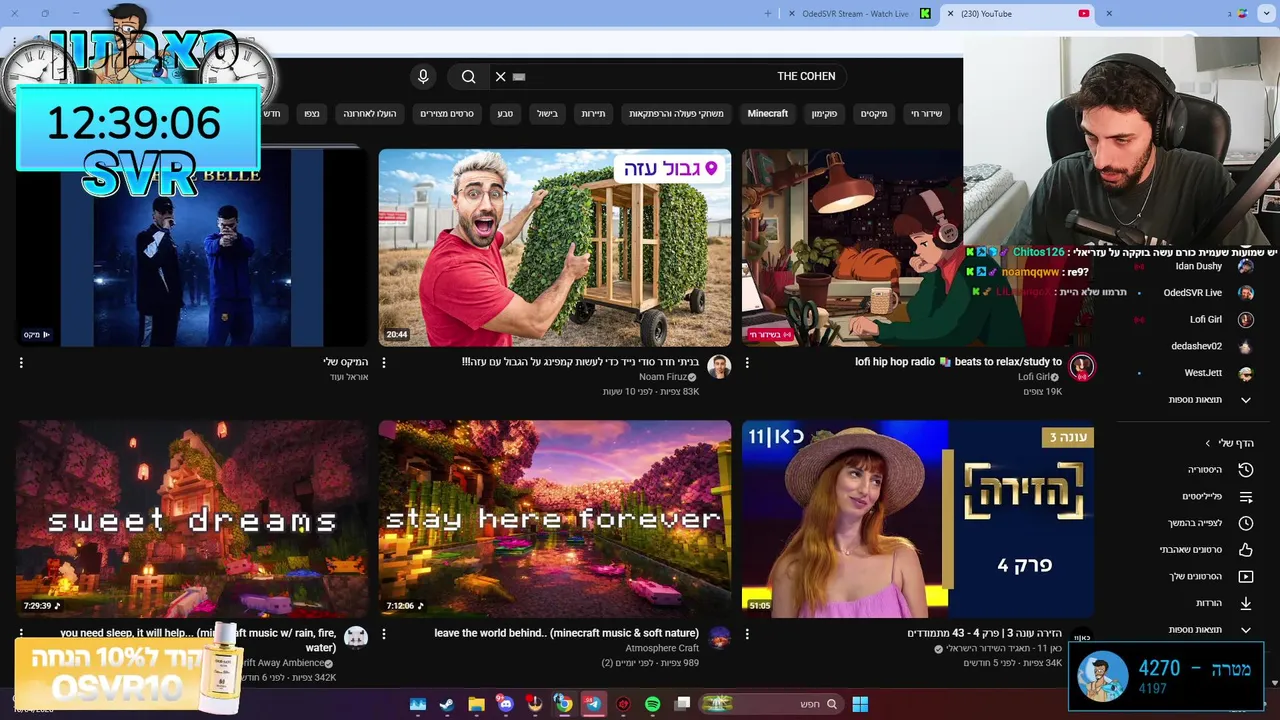Open Noam Firuz channel name link
Screen dimensions: 1280x720
(x=662, y=377)
